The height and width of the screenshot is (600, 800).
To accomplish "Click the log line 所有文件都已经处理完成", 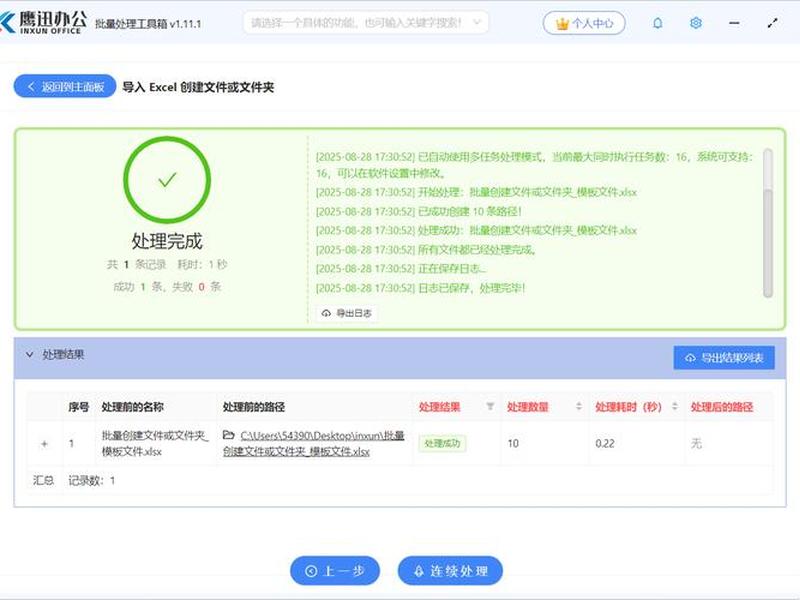I will click(426, 249).
